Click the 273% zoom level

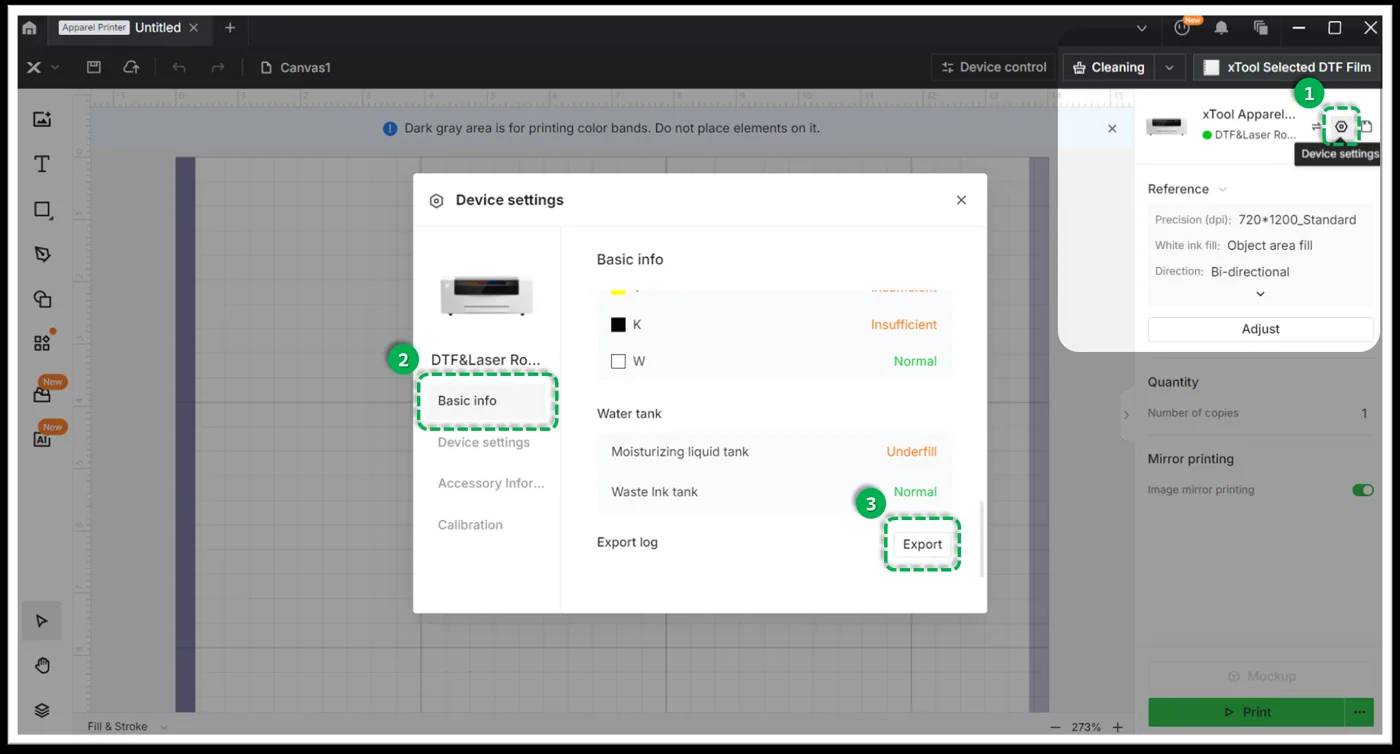(1086, 727)
